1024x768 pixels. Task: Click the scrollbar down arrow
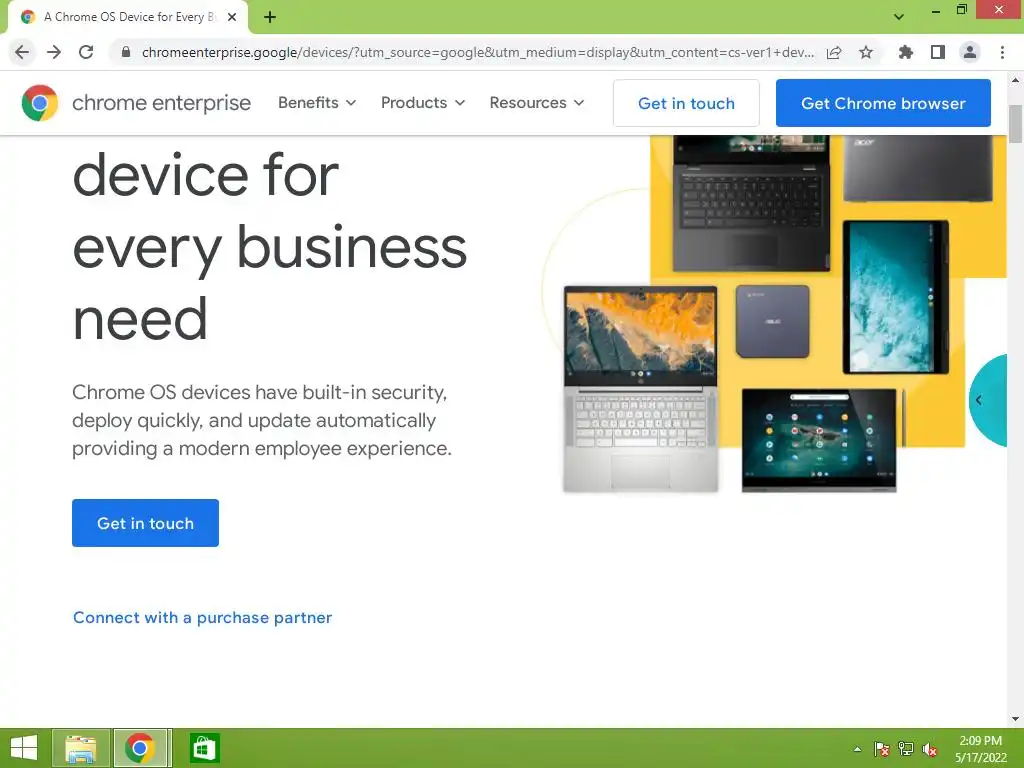point(1015,719)
